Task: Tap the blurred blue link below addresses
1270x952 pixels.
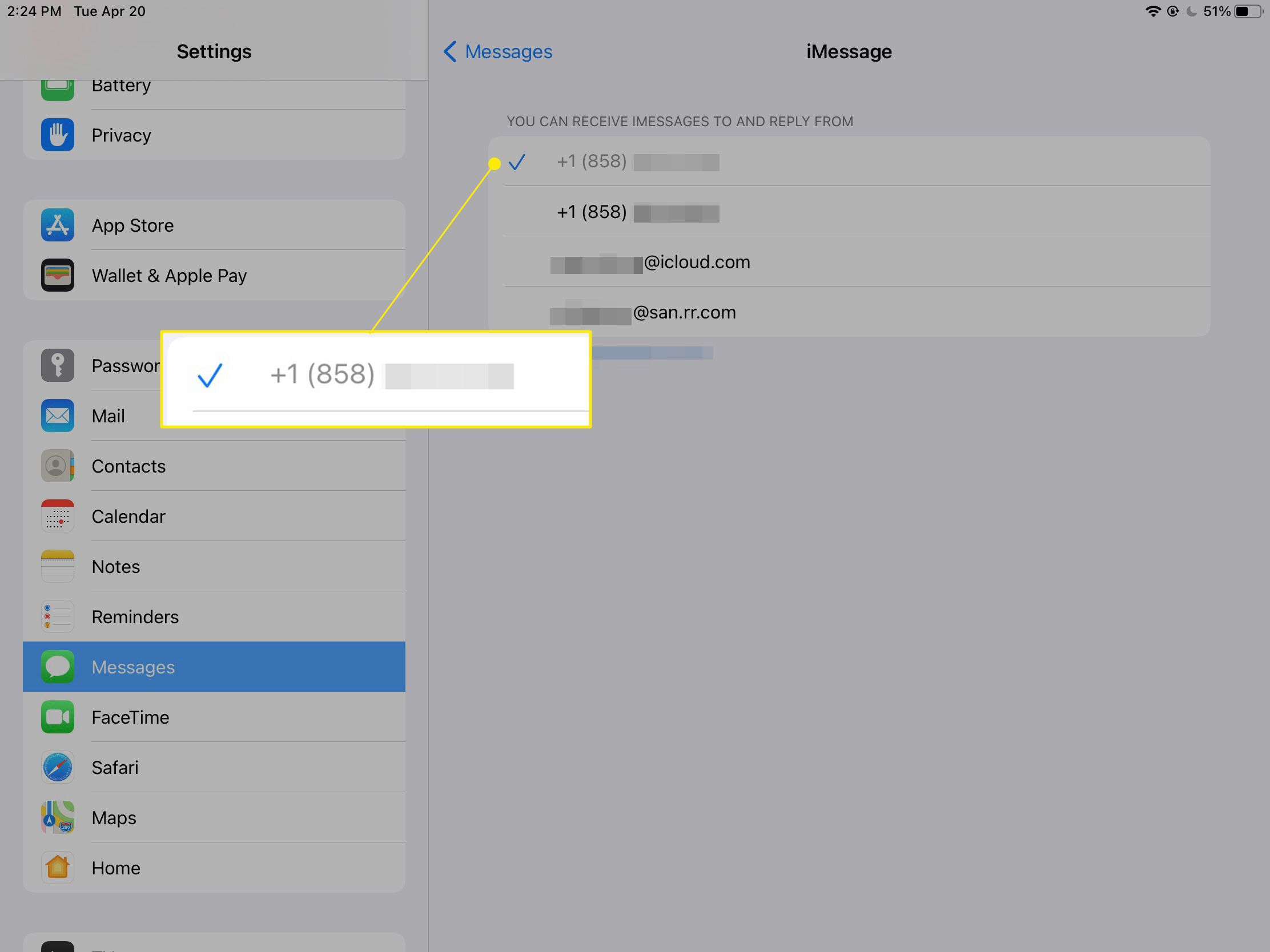Action: click(x=652, y=353)
